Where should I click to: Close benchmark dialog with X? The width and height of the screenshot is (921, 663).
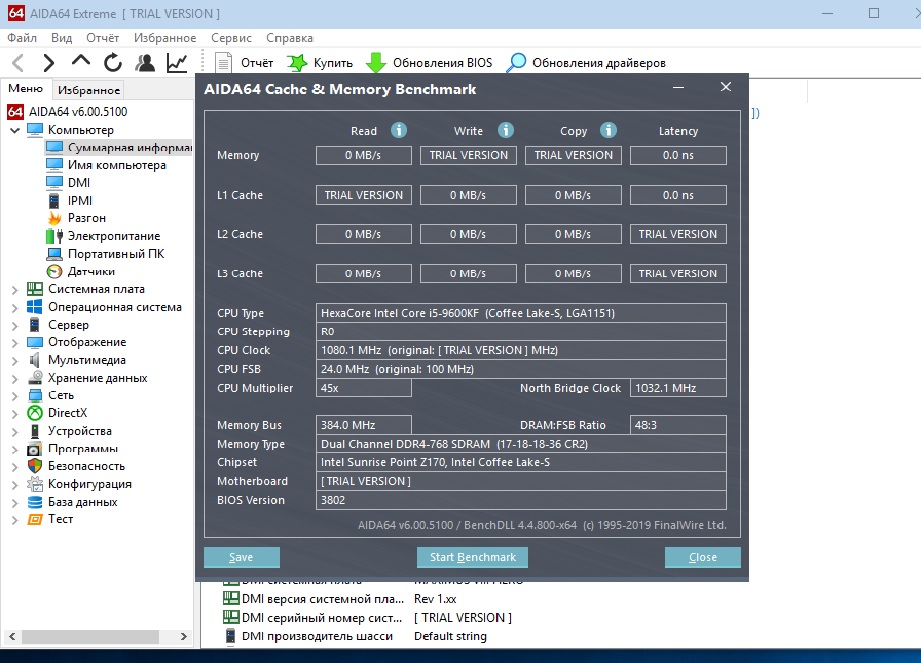pos(726,87)
